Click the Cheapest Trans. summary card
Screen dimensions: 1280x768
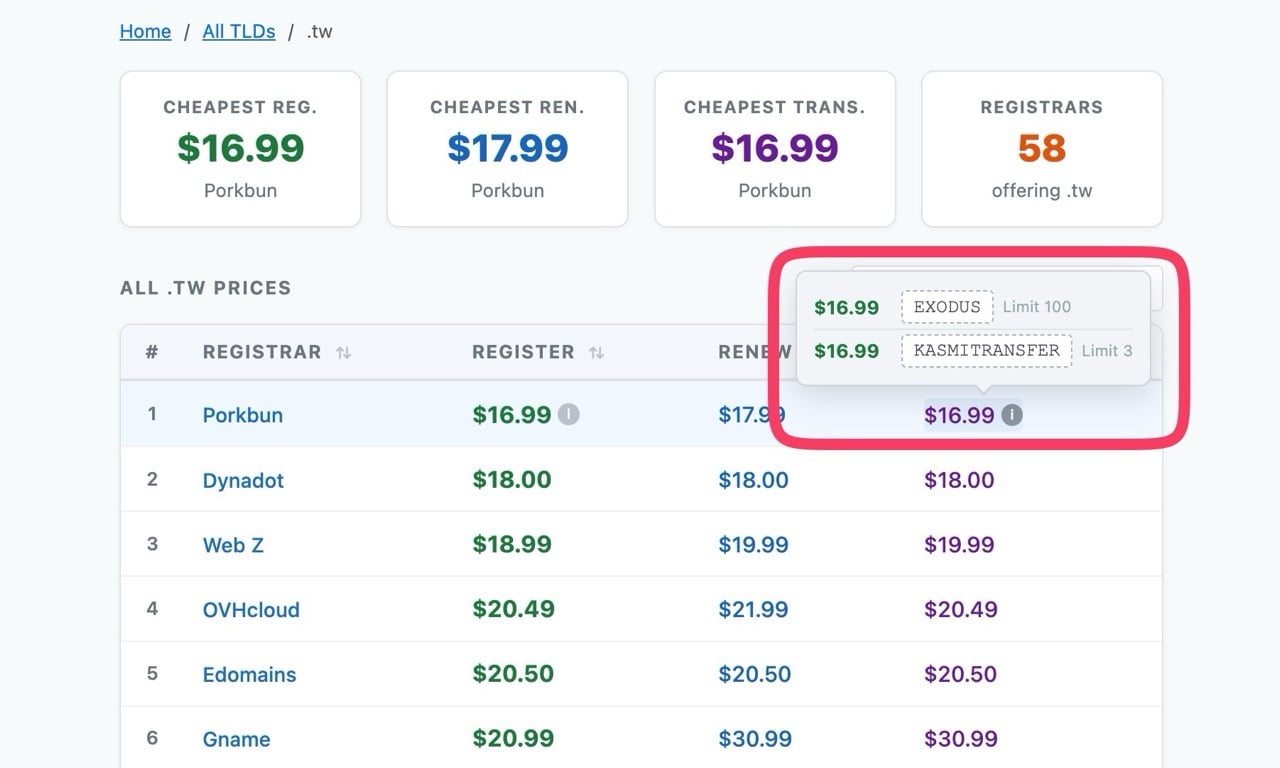pos(774,149)
